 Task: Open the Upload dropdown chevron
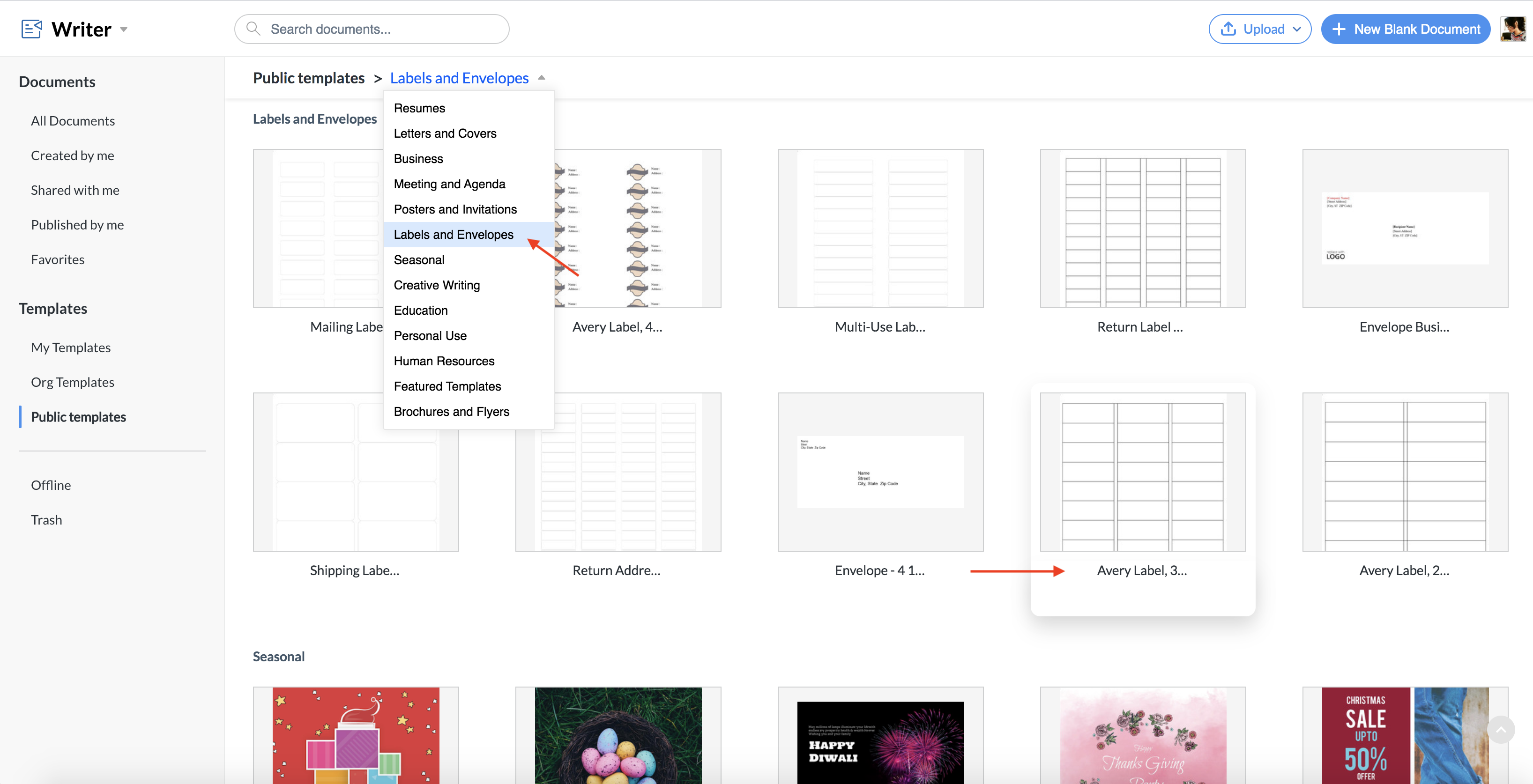1297,29
